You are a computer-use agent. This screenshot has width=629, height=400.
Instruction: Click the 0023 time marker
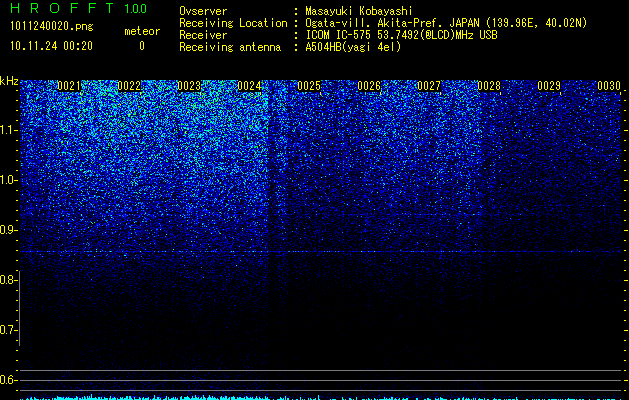(x=189, y=86)
